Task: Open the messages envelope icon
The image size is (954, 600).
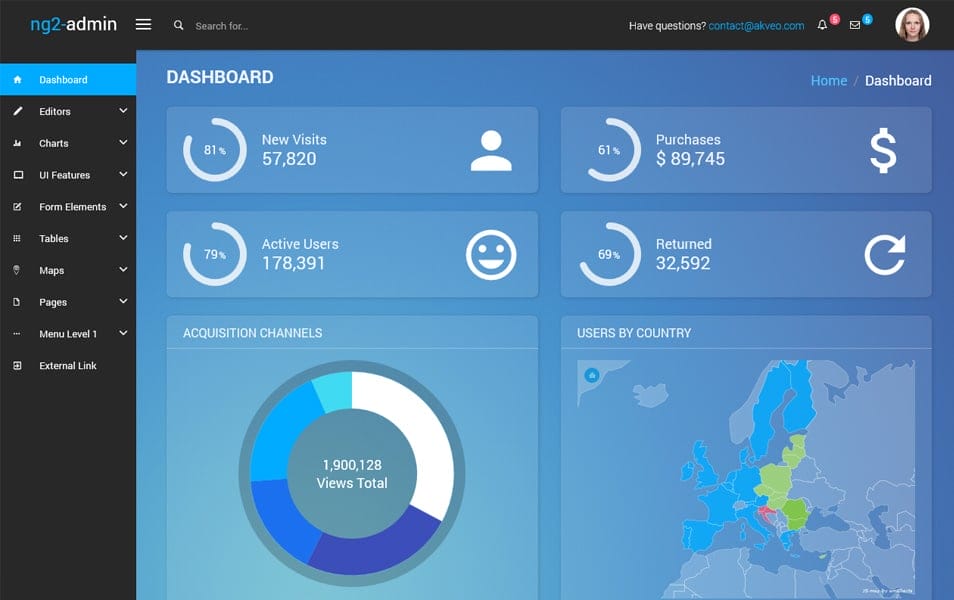Action: (855, 26)
